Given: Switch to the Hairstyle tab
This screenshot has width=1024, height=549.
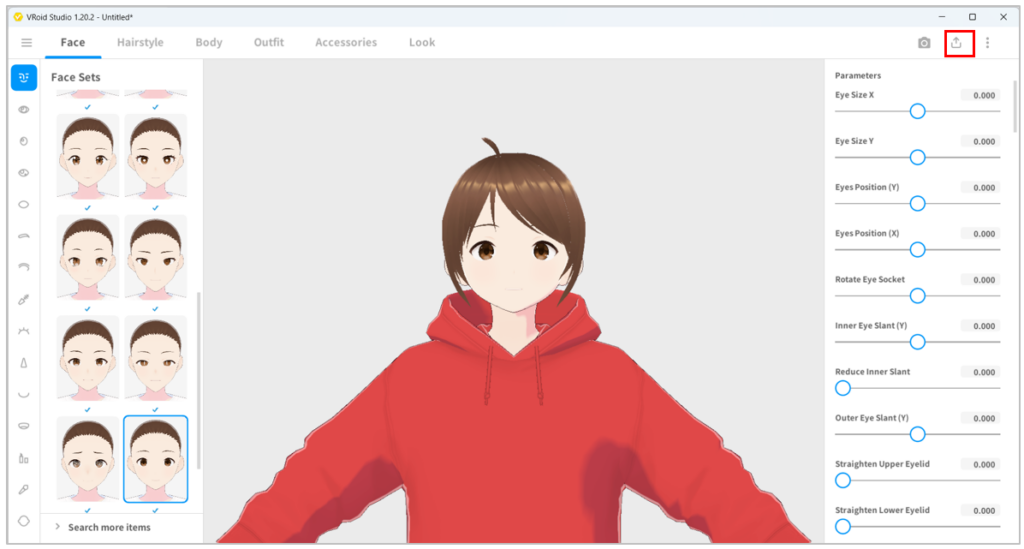Looking at the screenshot, I should (x=140, y=43).
